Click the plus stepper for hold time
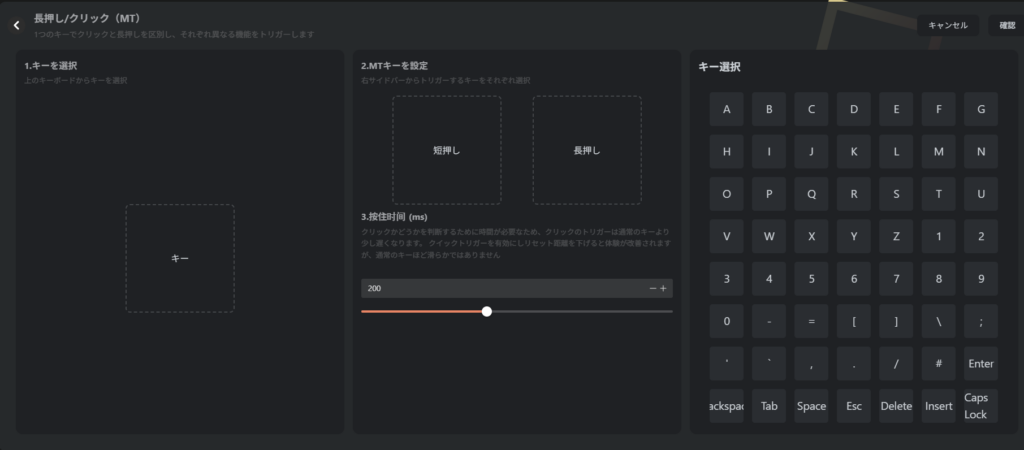Viewport: 1024px width, 450px height. 663,288
